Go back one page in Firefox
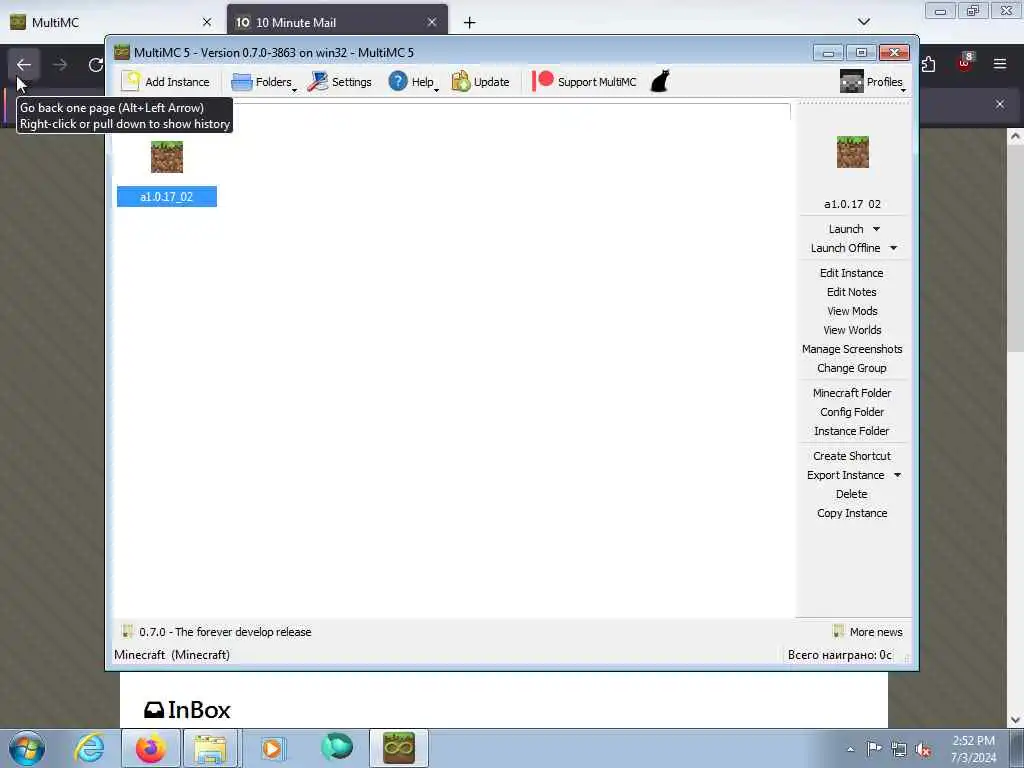Image resolution: width=1024 pixels, height=768 pixels. coord(24,65)
